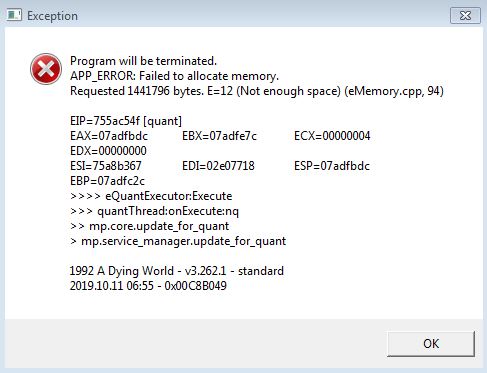Click the 'Program will be terminated.' line
Viewport: 487px width, 373px height.
pos(143,61)
